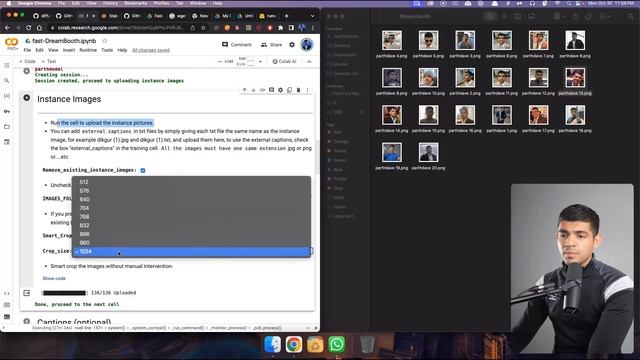This screenshot has height=360, width=640.
Task: Open WhatsApp from the Dock
Action: tap(336, 344)
